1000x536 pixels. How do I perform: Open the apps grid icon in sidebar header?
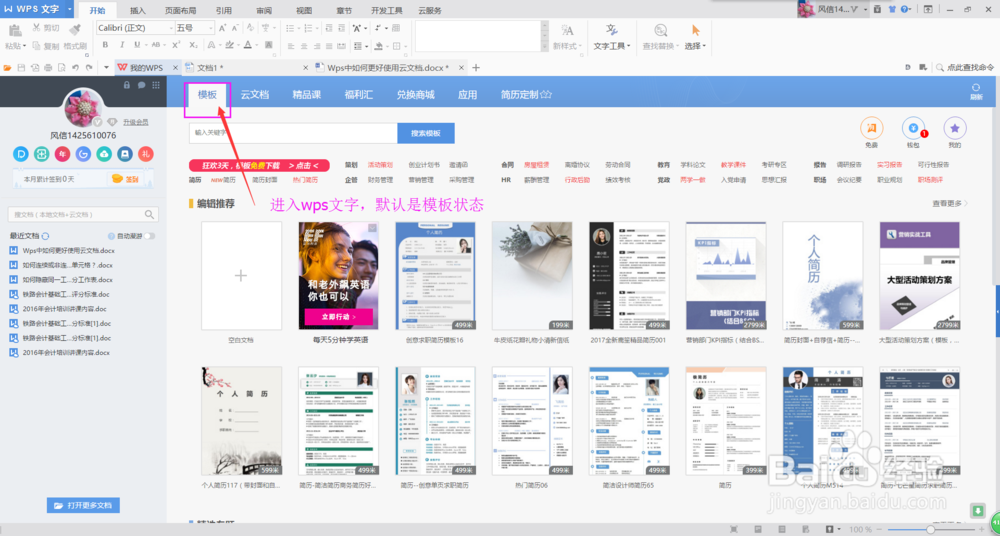point(156,85)
